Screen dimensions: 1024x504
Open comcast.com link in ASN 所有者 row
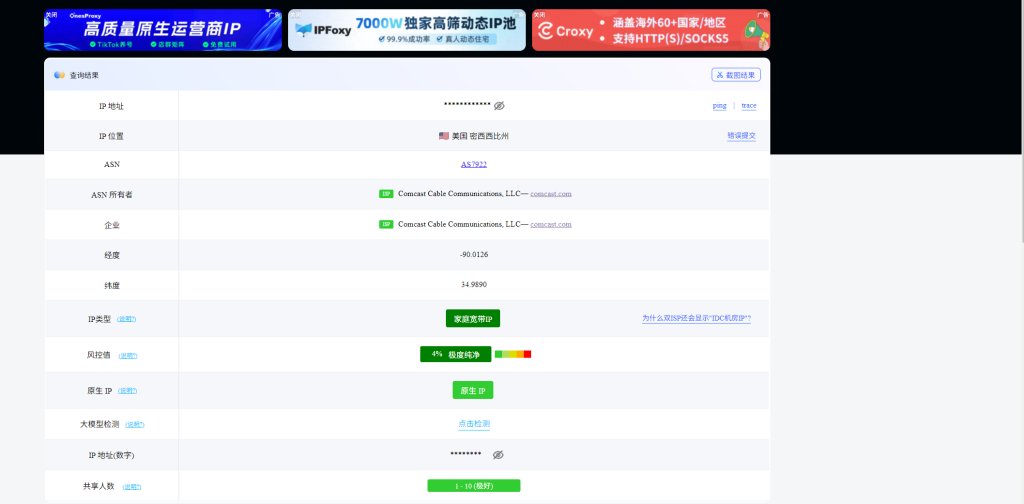tap(551, 194)
